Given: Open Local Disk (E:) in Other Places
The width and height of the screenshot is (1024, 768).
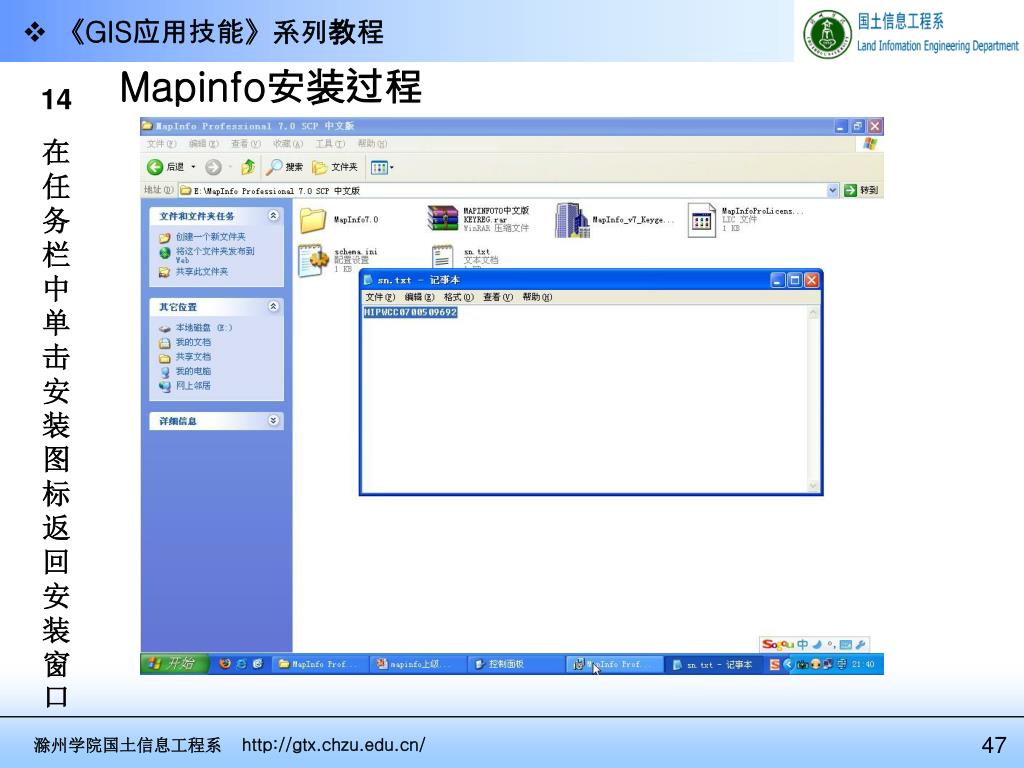Looking at the screenshot, I should 203,328.
